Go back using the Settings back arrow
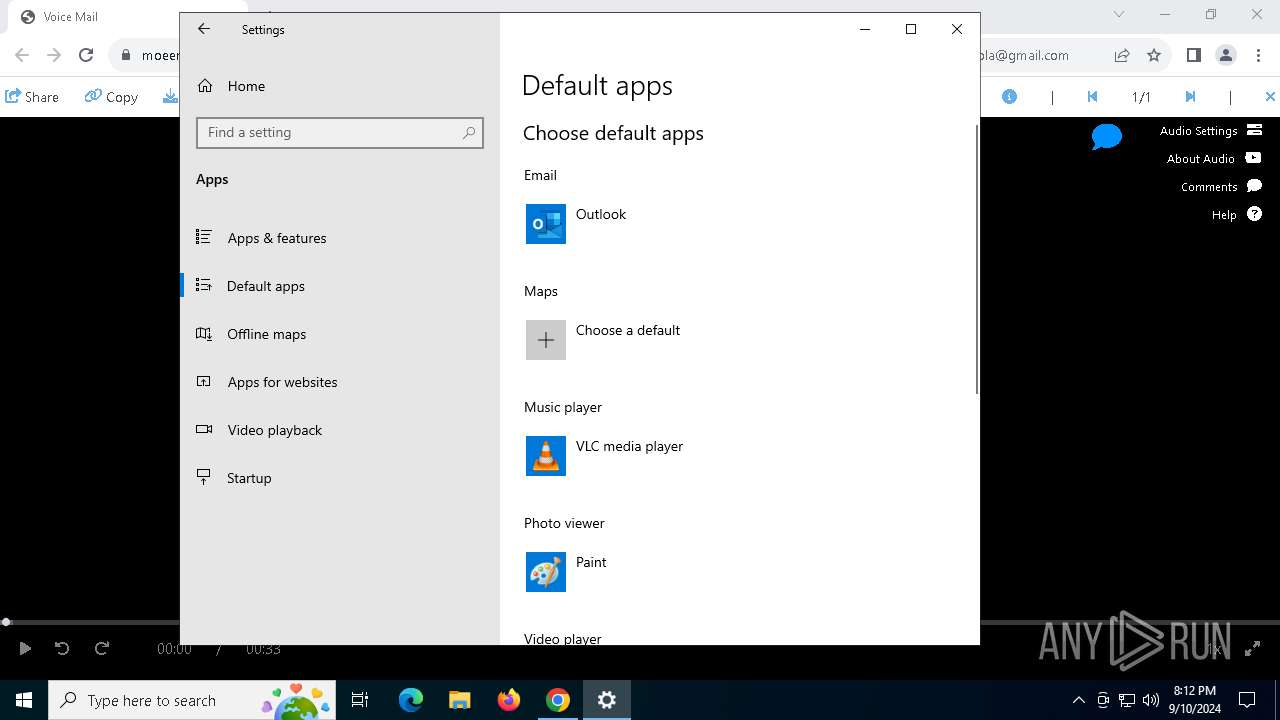 204,29
